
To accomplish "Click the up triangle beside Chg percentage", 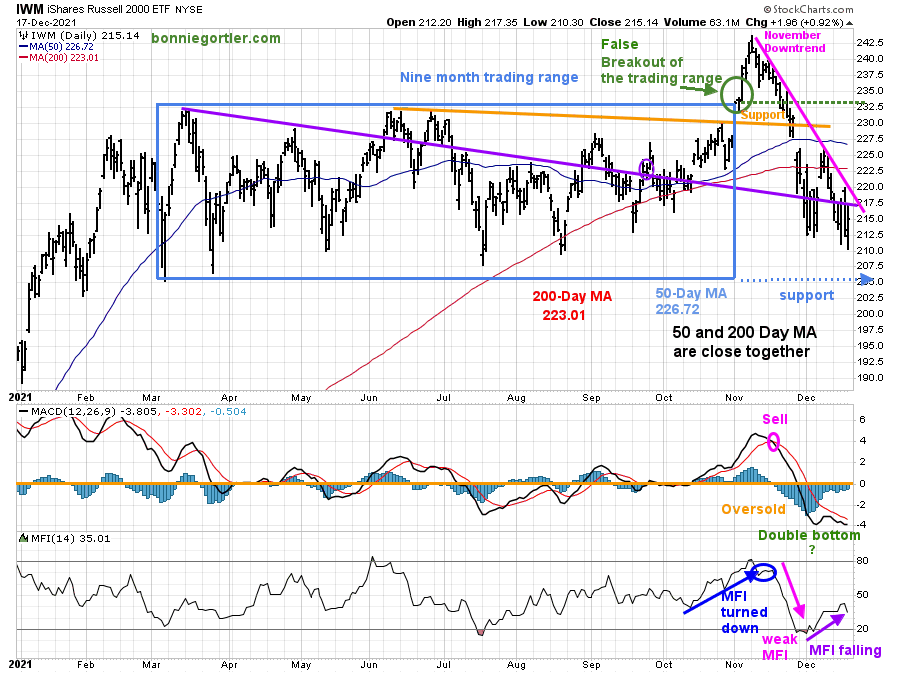I will [849, 23].
